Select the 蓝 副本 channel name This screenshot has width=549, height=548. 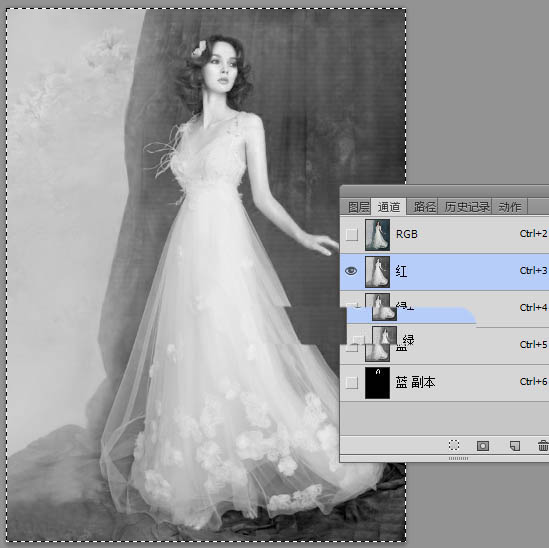[415, 382]
